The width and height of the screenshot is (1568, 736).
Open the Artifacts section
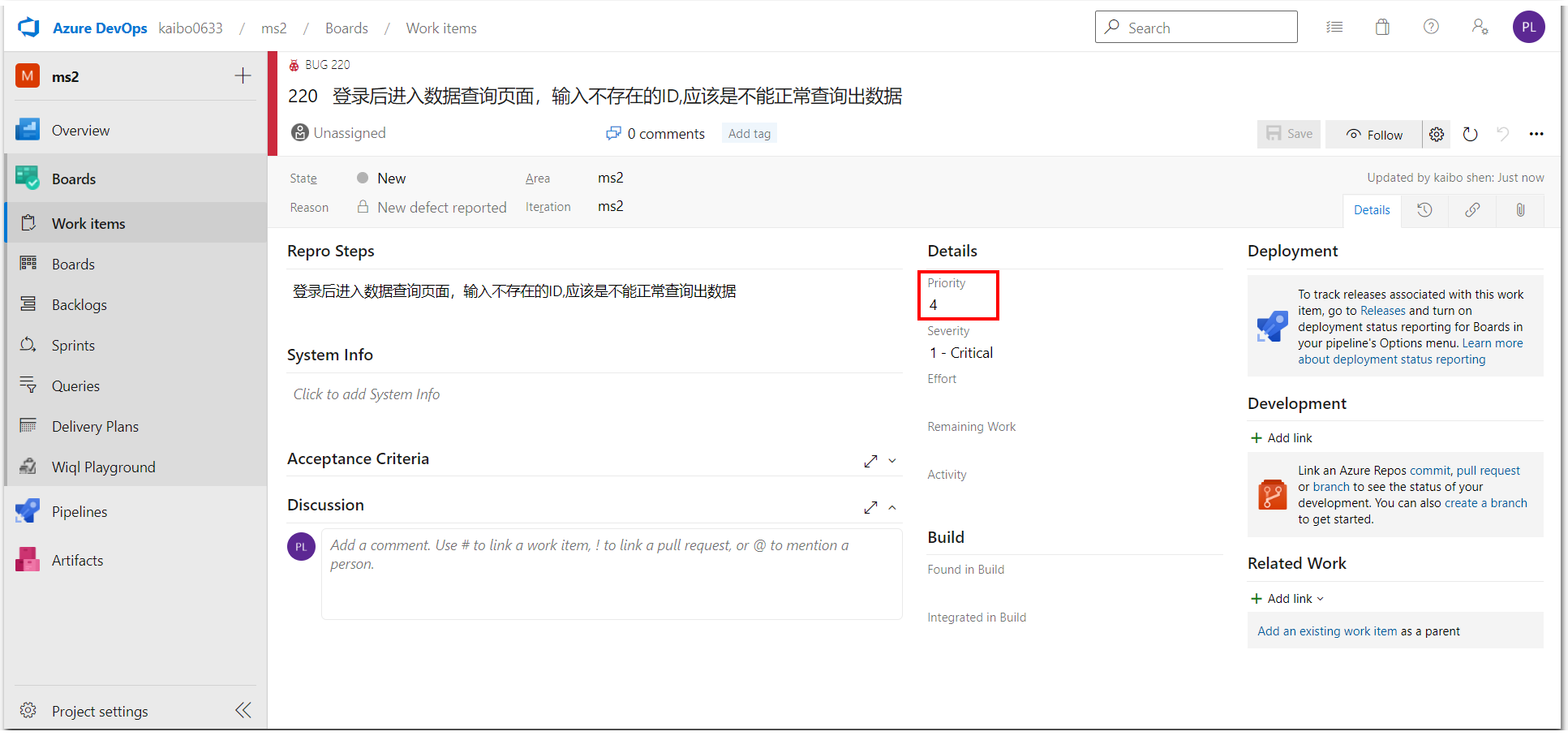coord(77,560)
